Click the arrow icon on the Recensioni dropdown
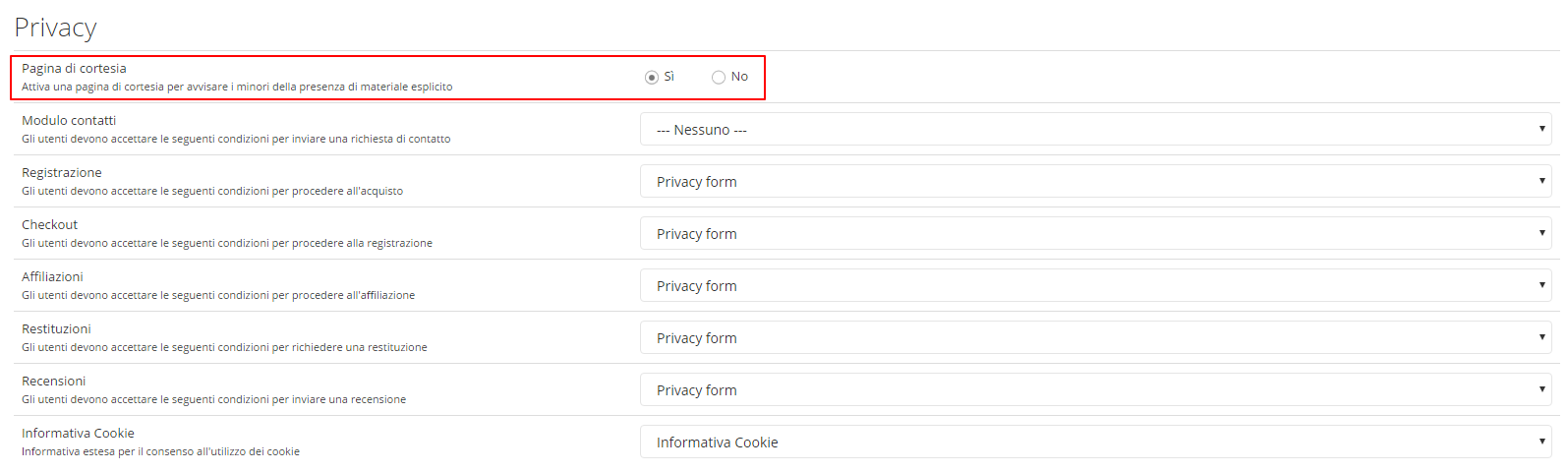The width and height of the screenshot is (1568, 472). click(x=1541, y=389)
